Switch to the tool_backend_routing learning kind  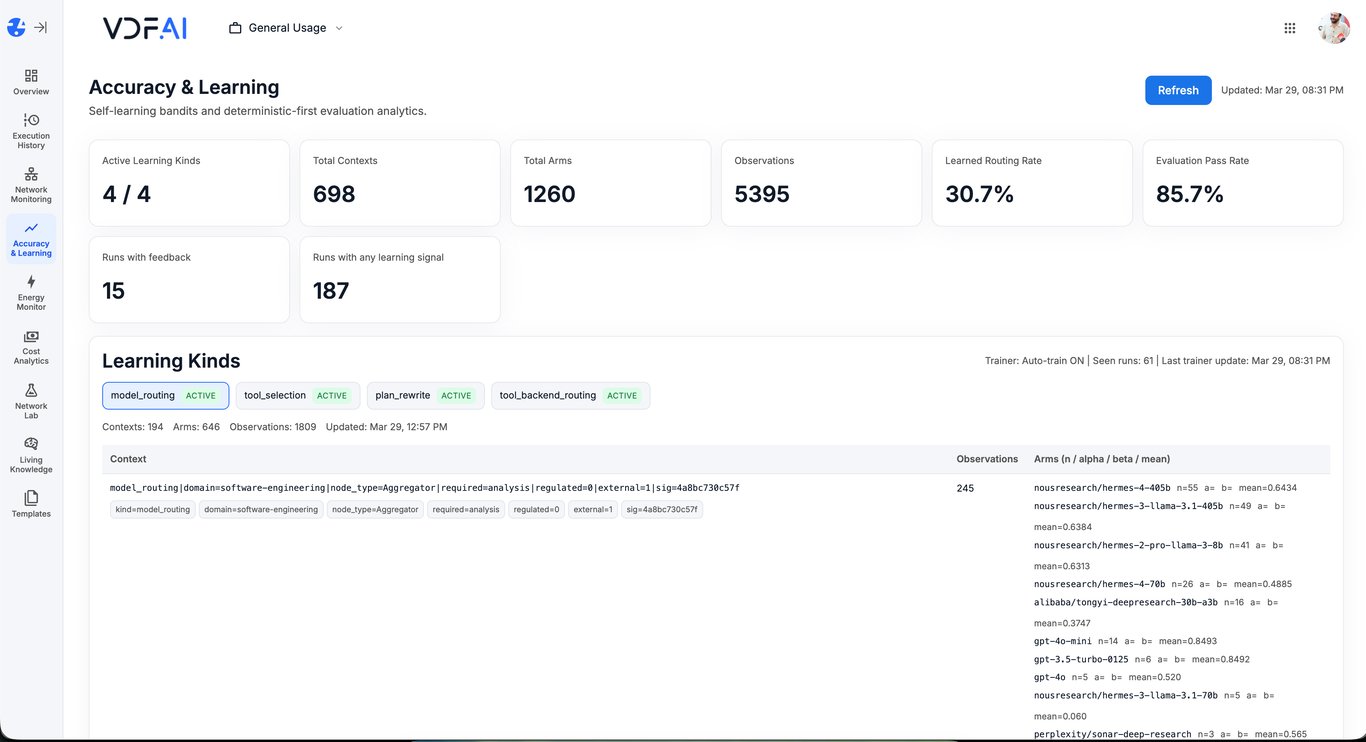[571, 396]
